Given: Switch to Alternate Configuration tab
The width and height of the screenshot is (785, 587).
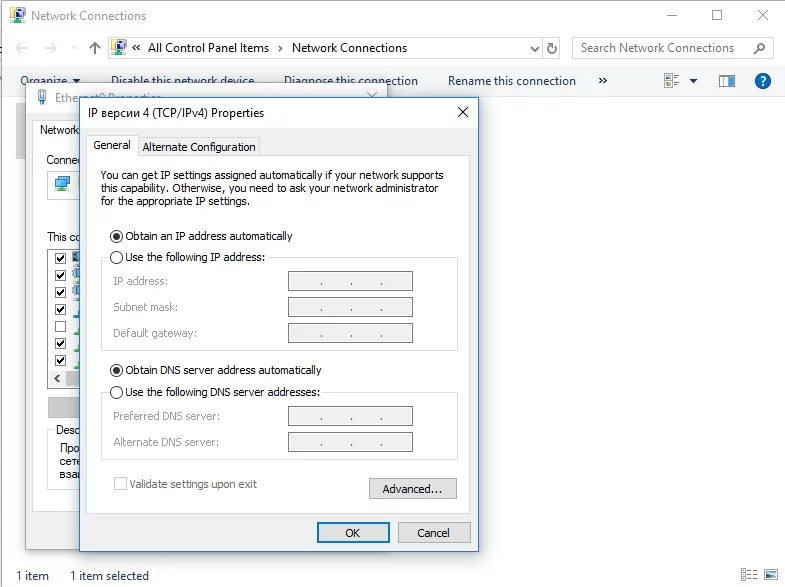Looking at the screenshot, I should tap(199, 147).
